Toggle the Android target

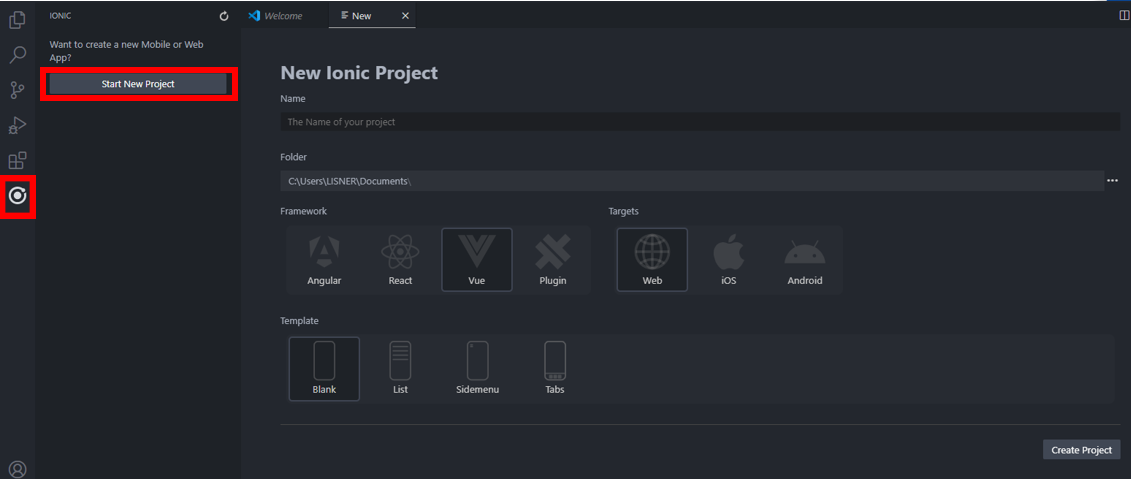(805, 260)
